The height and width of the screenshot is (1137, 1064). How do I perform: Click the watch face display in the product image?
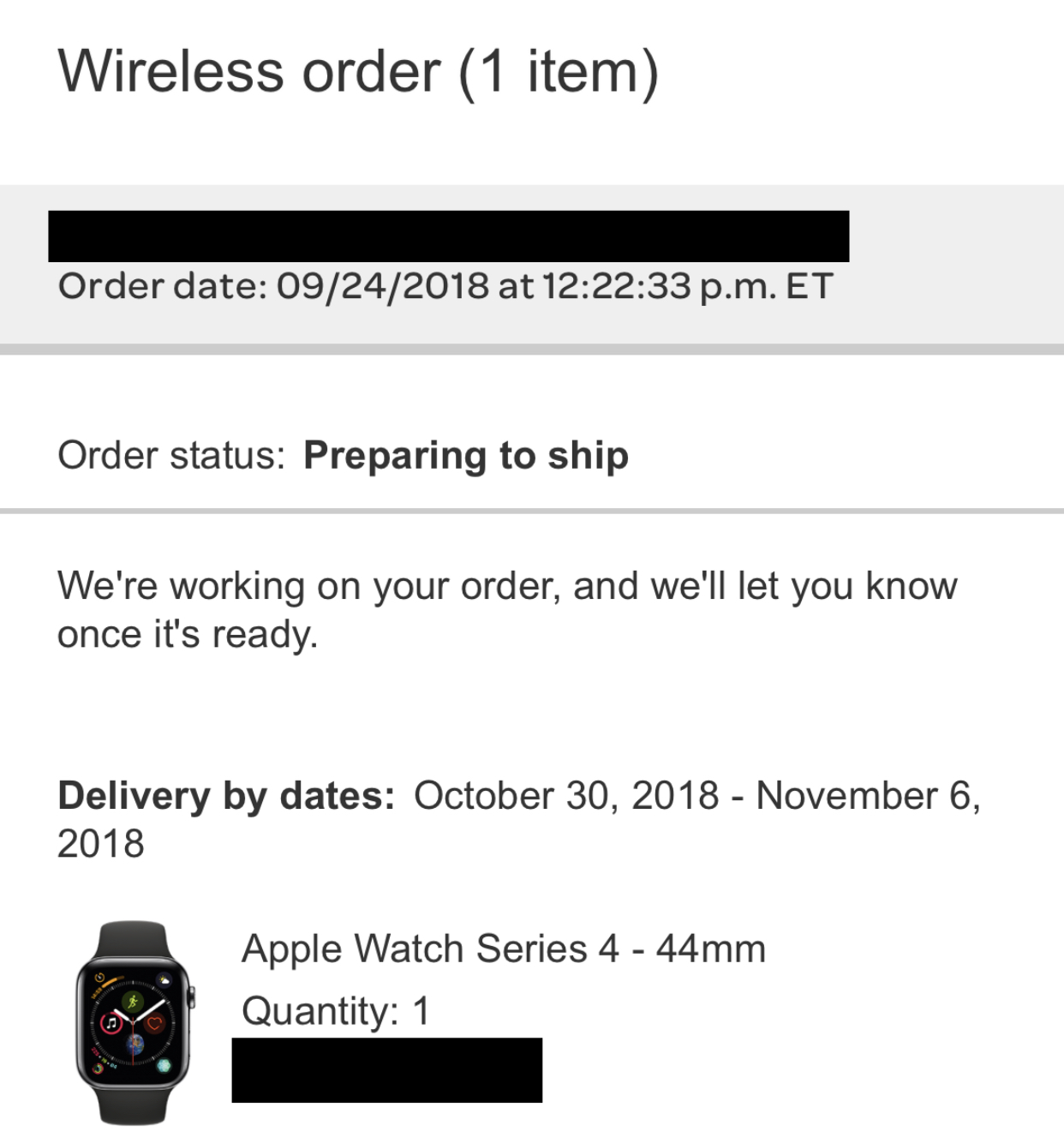133,1021
